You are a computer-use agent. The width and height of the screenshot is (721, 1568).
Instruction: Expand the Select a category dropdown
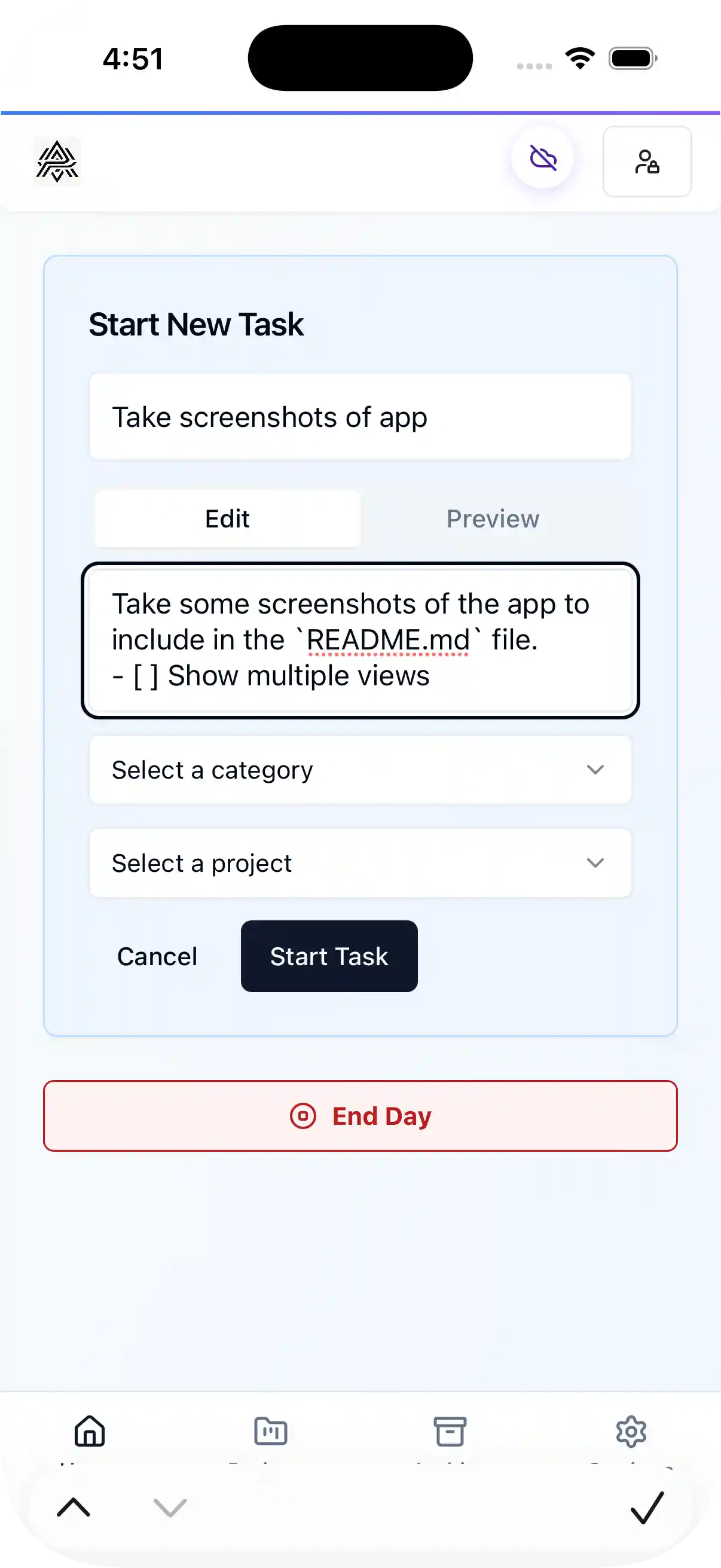pos(360,770)
